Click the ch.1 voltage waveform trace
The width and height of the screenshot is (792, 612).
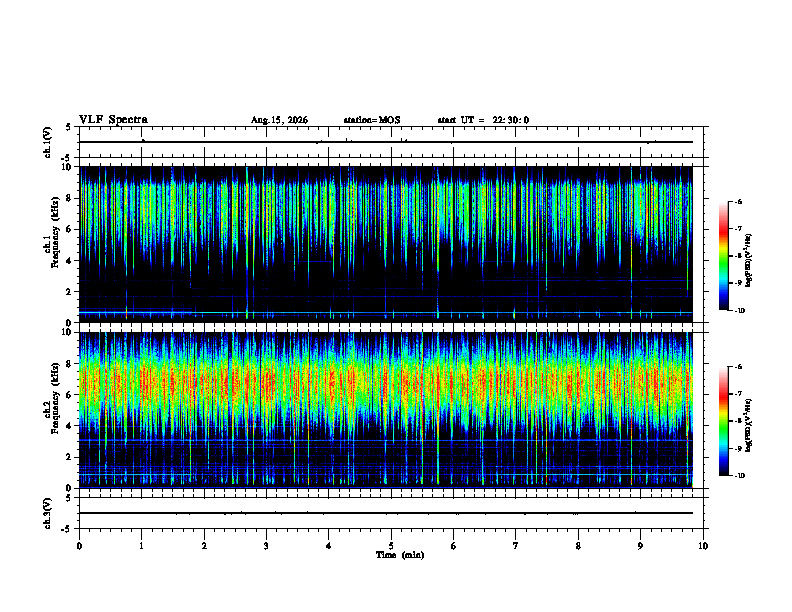coord(386,142)
